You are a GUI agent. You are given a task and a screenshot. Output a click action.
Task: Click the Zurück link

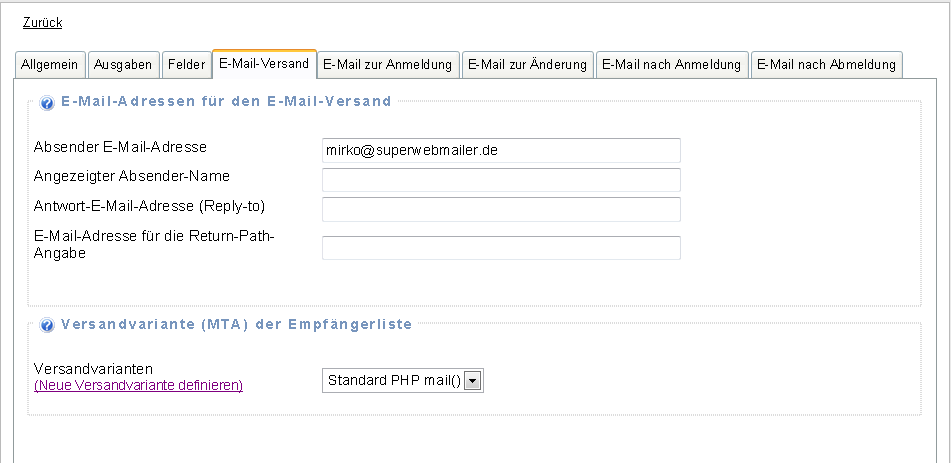pos(42,22)
